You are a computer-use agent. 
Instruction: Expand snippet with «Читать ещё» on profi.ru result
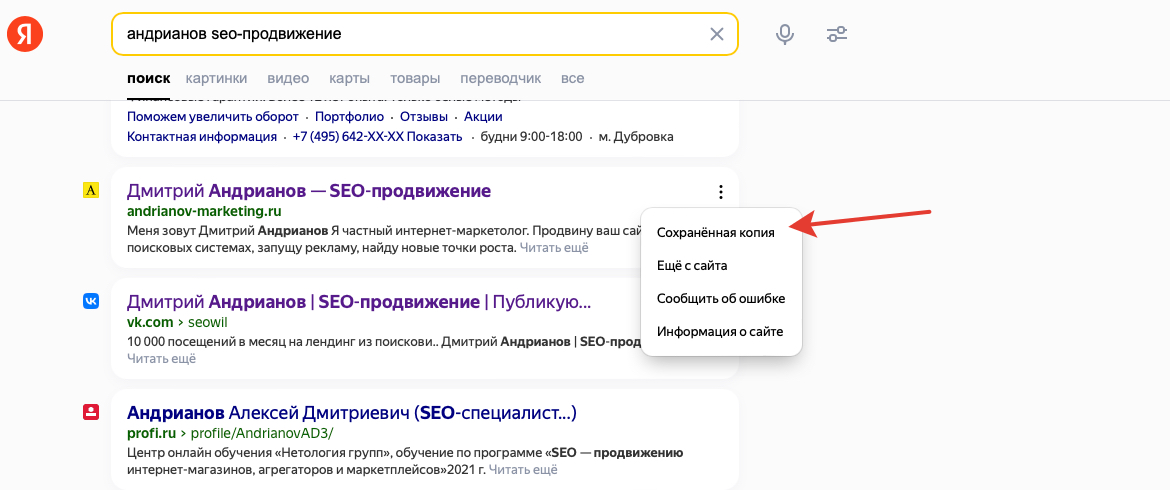coord(523,468)
